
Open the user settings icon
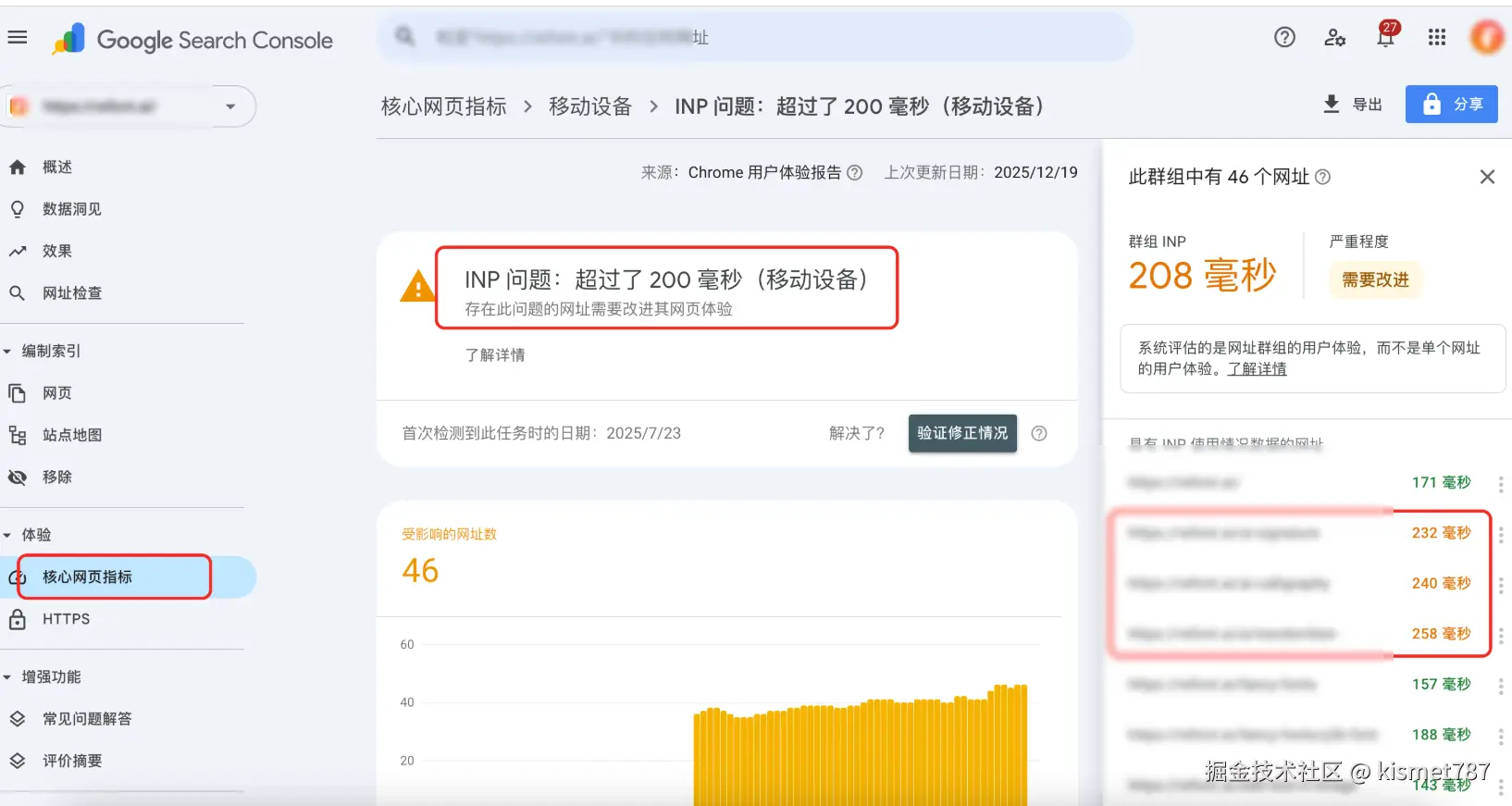1334,37
